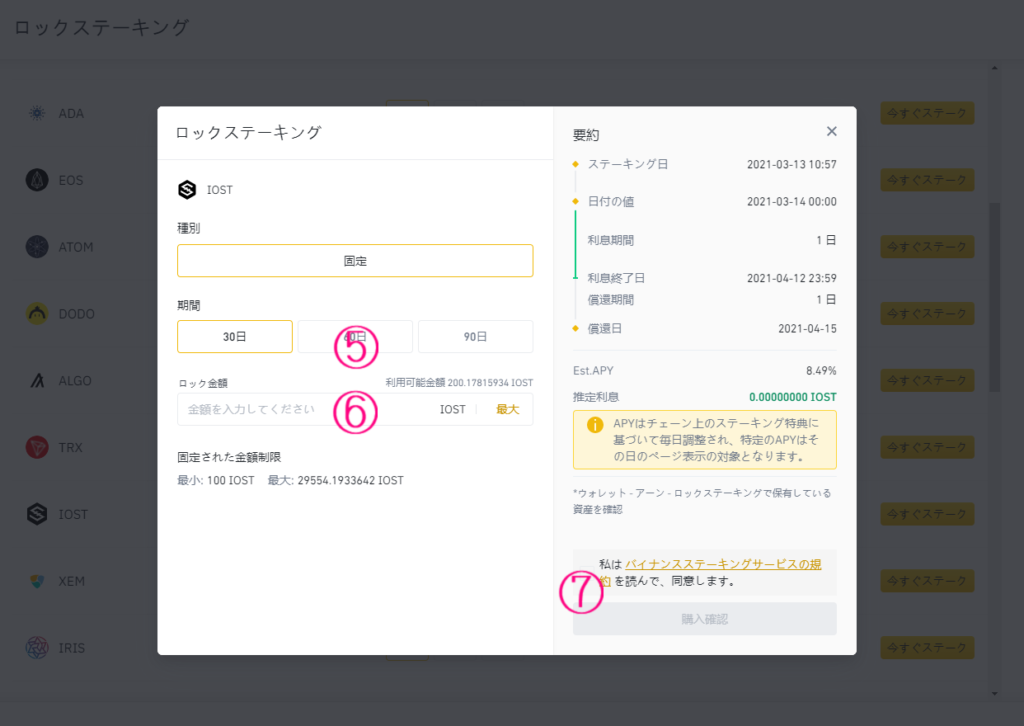Click the IOST unit label in amount field
1024x726 pixels.
point(453,409)
